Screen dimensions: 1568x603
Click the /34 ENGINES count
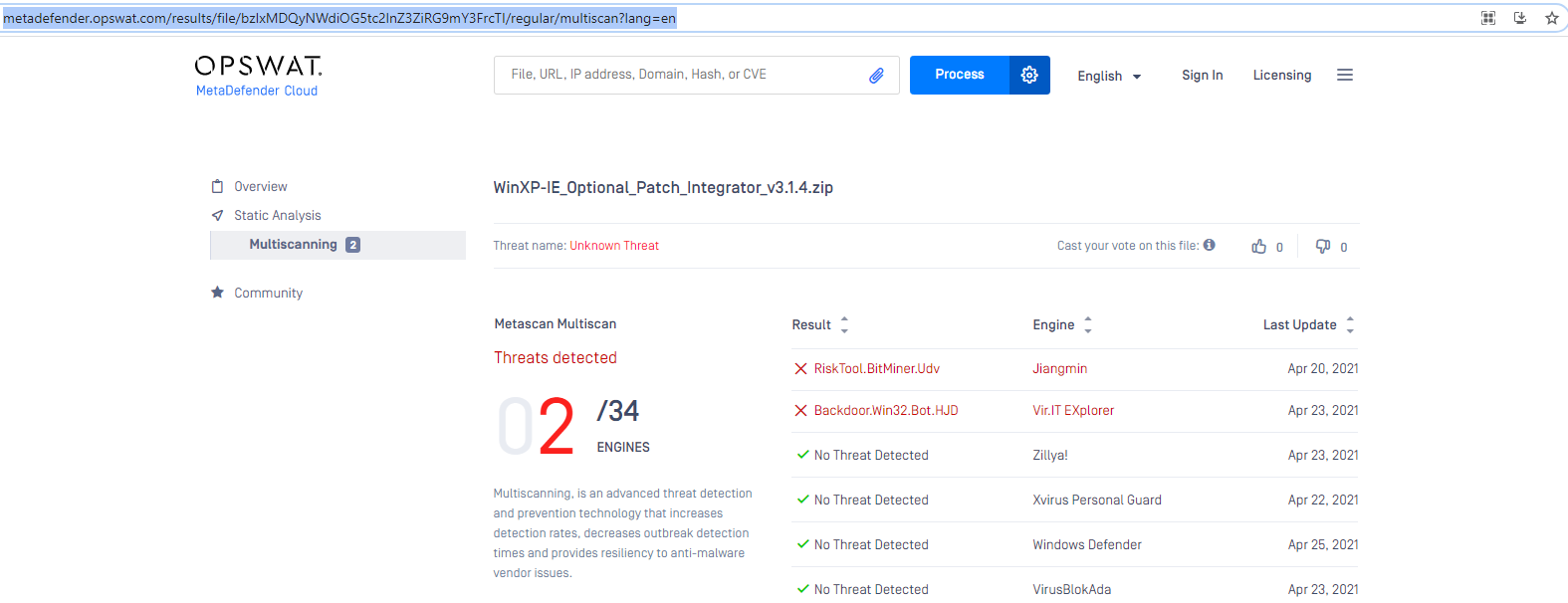(623, 426)
